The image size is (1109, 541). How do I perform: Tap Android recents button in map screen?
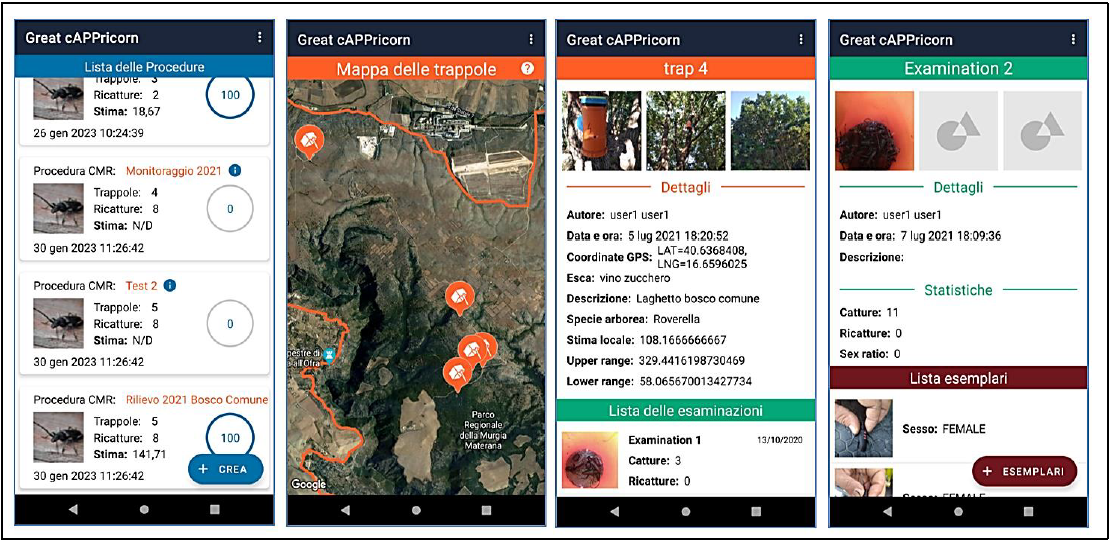point(487,510)
